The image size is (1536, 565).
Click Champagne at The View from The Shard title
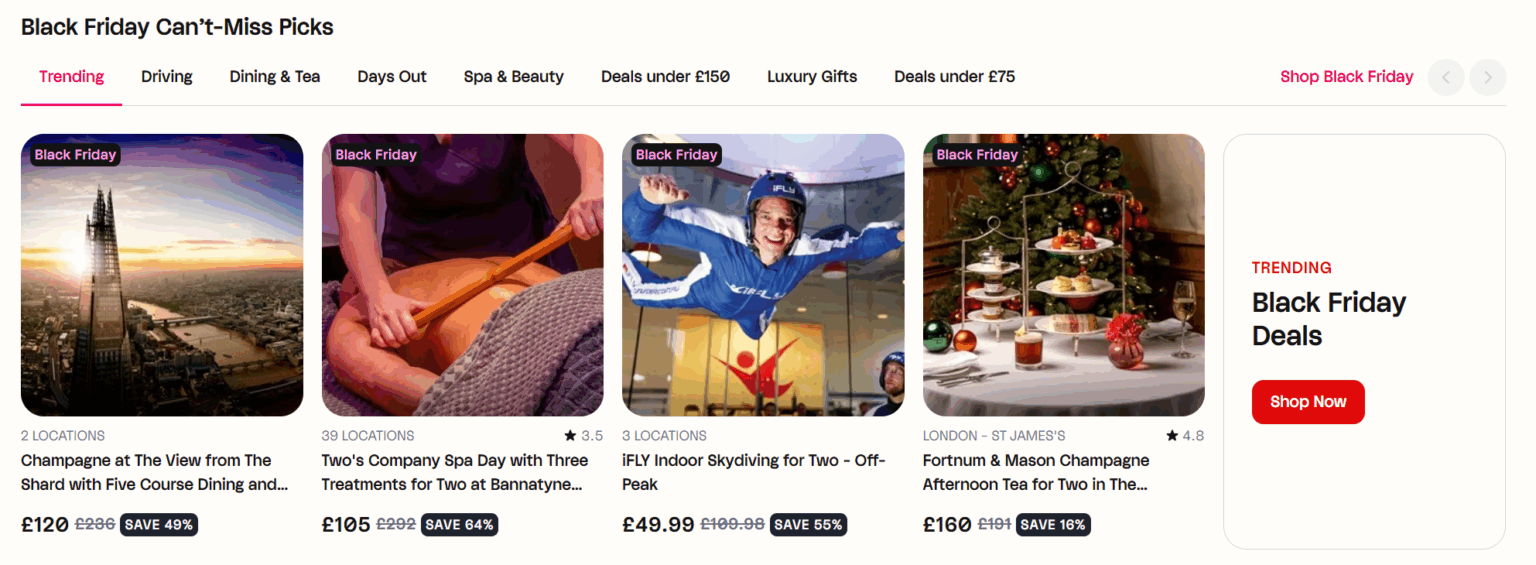pos(154,472)
